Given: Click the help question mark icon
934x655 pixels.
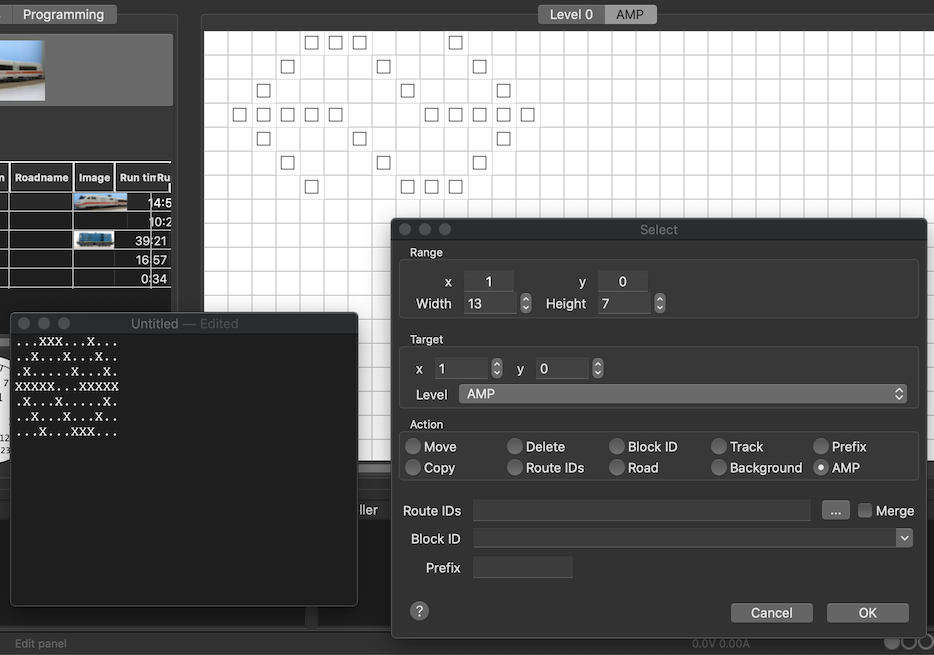Looking at the screenshot, I should pyautogui.click(x=420, y=611).
